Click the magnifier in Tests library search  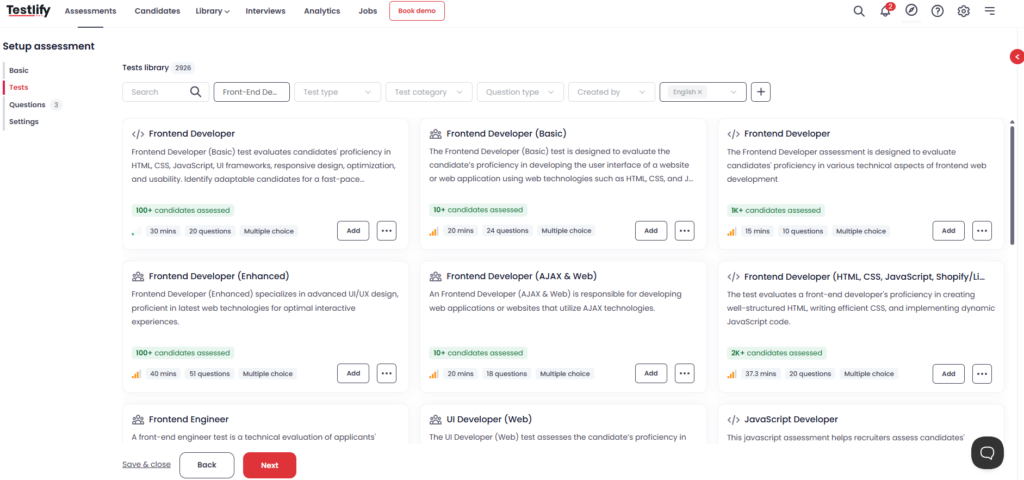tap(195, 92)
